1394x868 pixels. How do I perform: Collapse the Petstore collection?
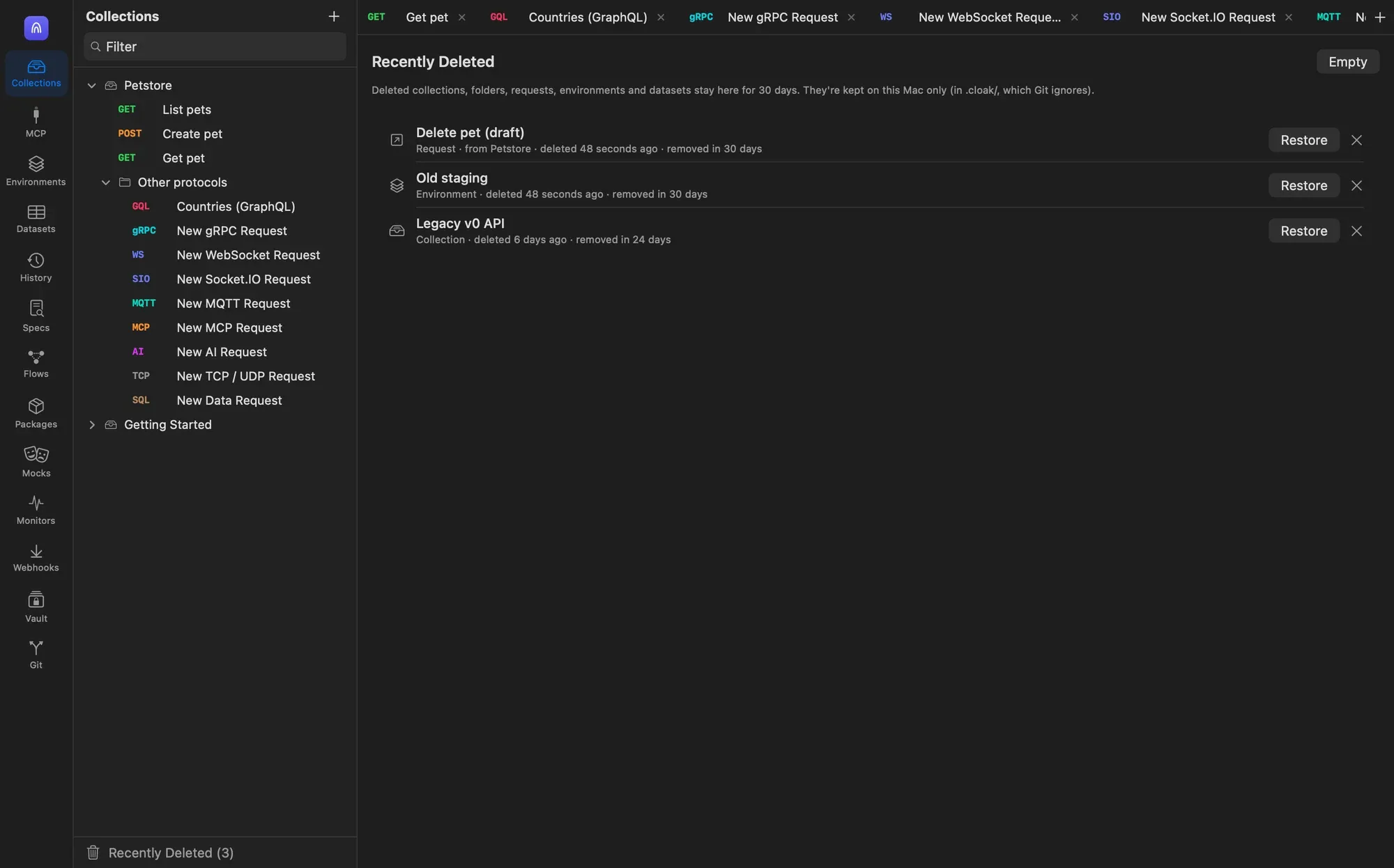(x=91, y=85)
